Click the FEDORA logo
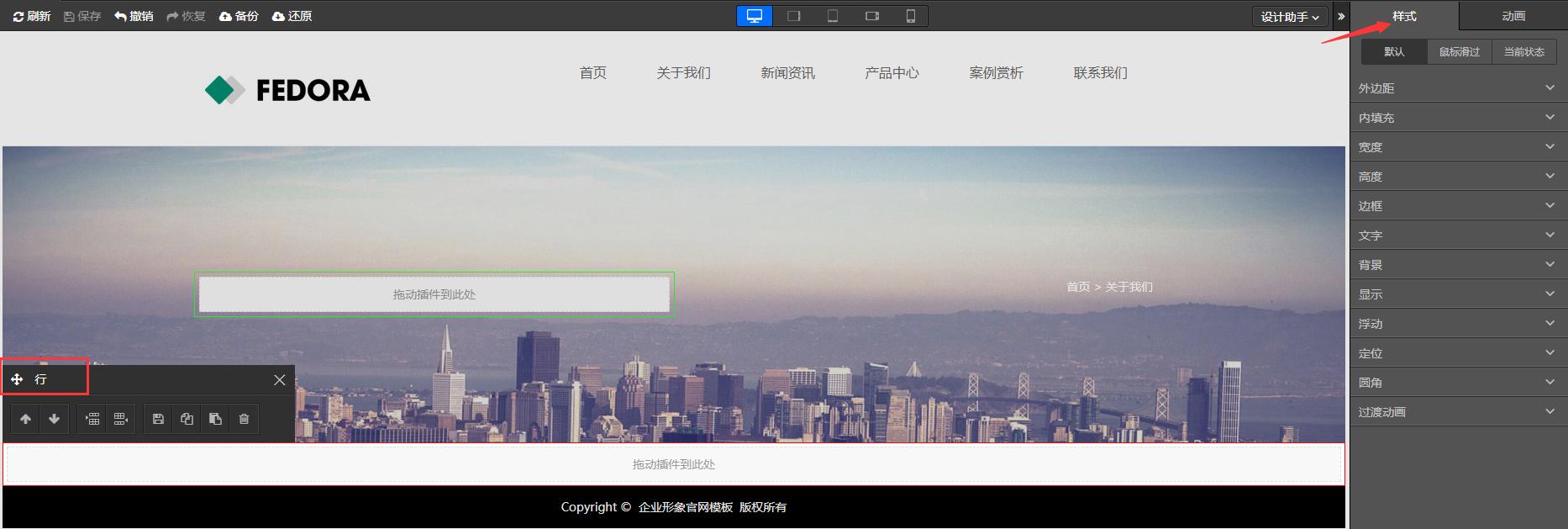1568x529 pixels. click(x=287, y=90)
